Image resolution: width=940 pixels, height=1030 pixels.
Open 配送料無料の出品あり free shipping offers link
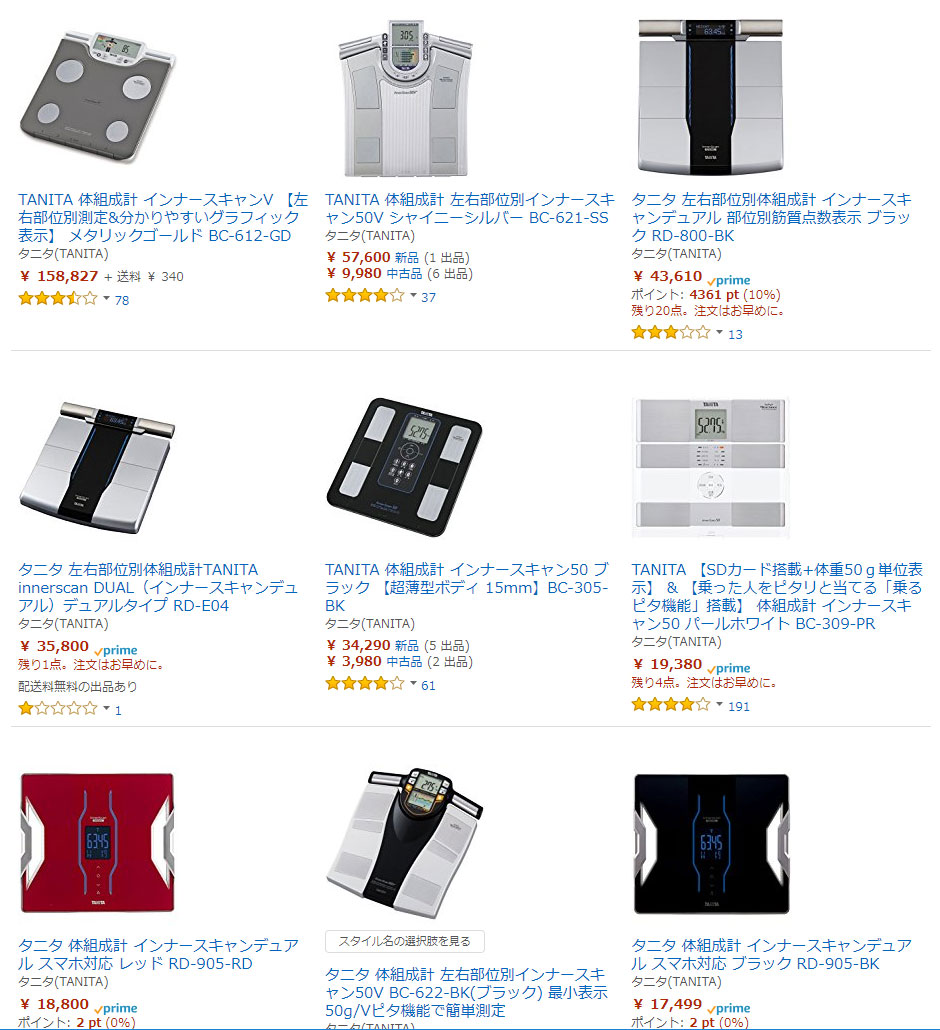[x=78, y=686]
